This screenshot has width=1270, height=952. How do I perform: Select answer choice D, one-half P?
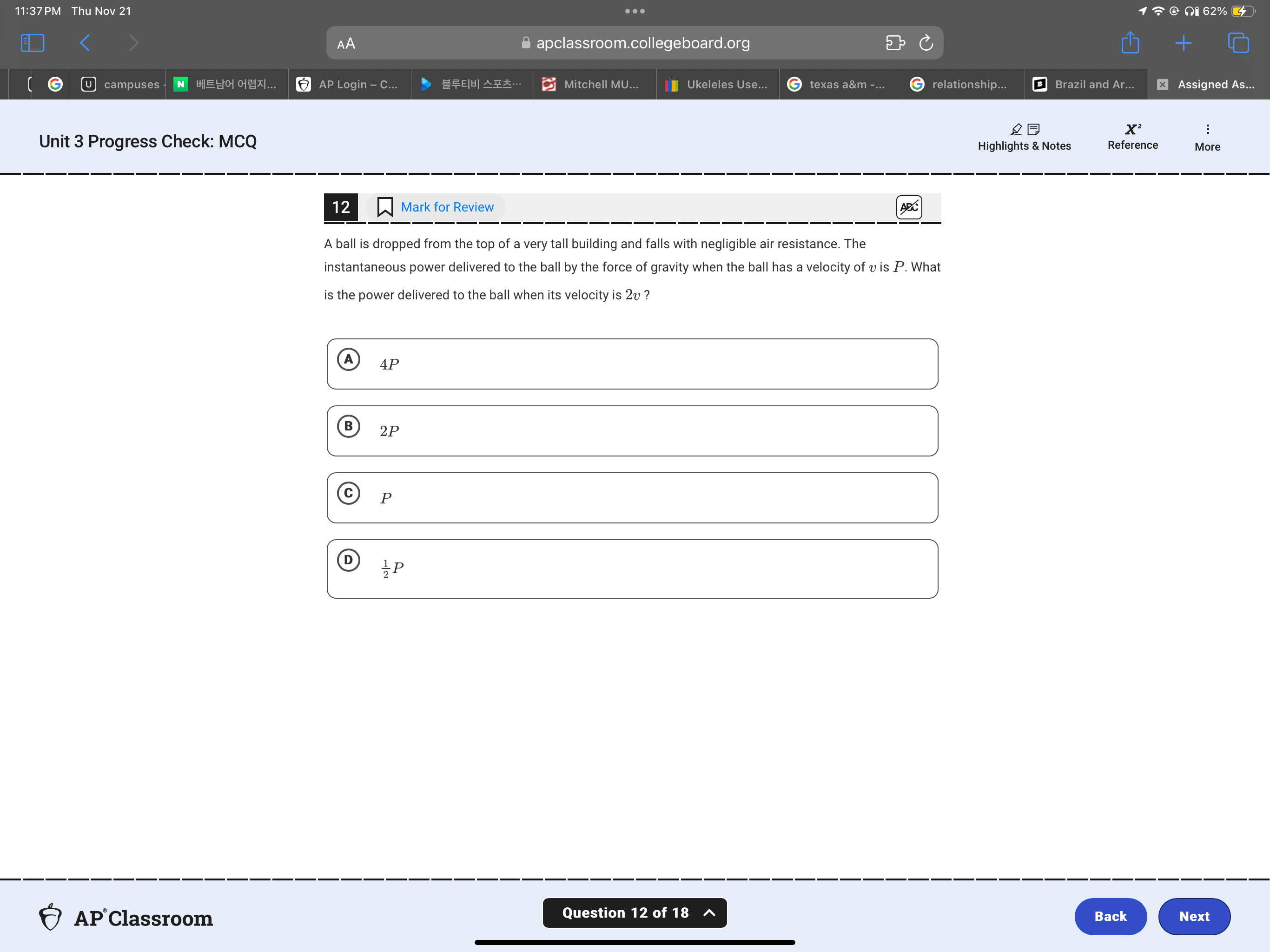tap(632, 569)
